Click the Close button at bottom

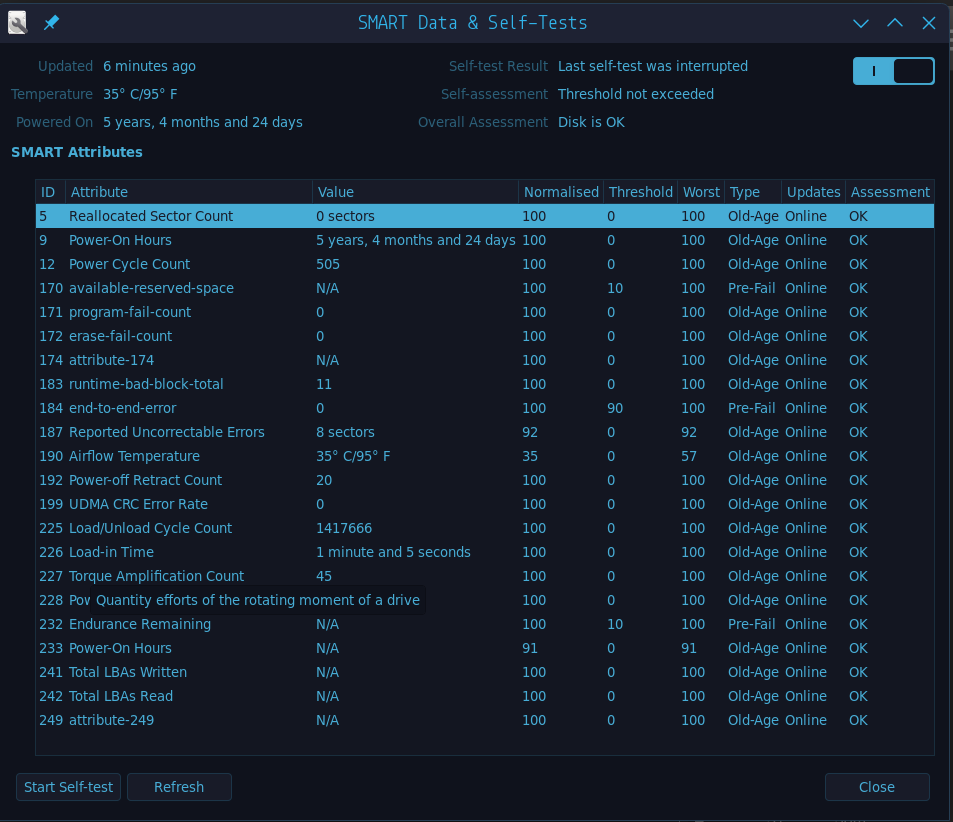pyautogui.click(x=877, y=787)
